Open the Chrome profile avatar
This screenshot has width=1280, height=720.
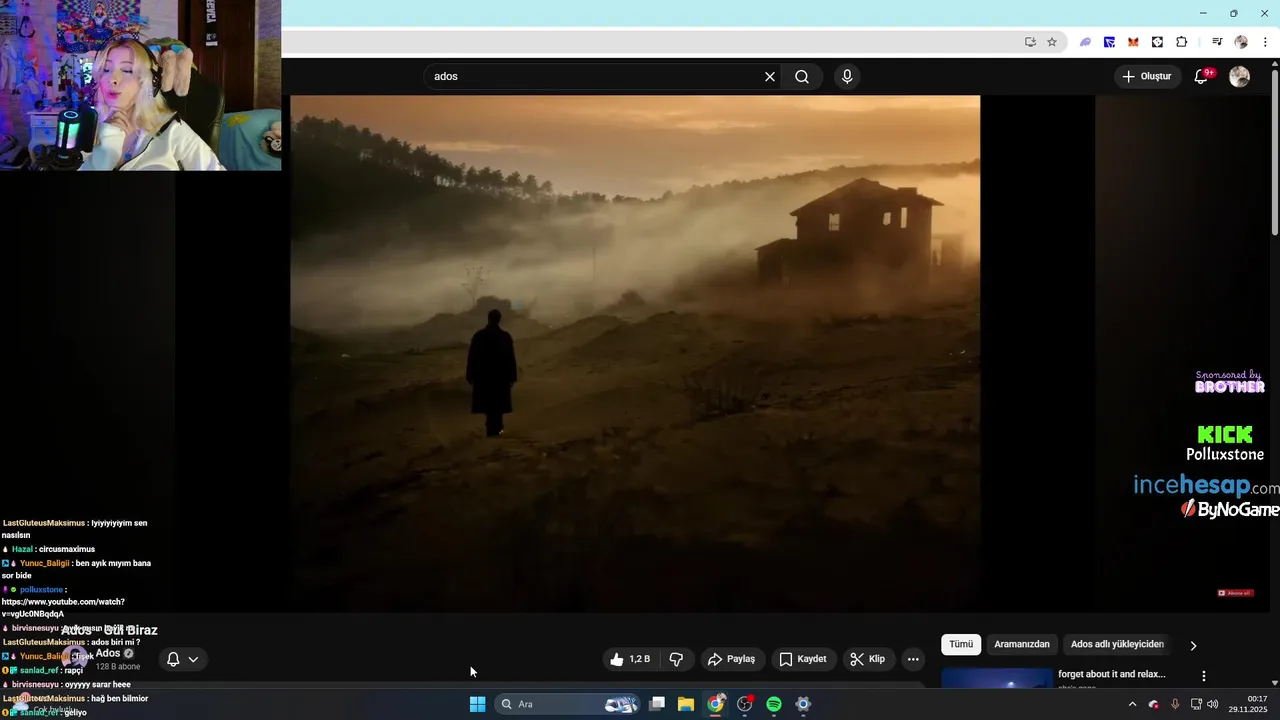1241,42
